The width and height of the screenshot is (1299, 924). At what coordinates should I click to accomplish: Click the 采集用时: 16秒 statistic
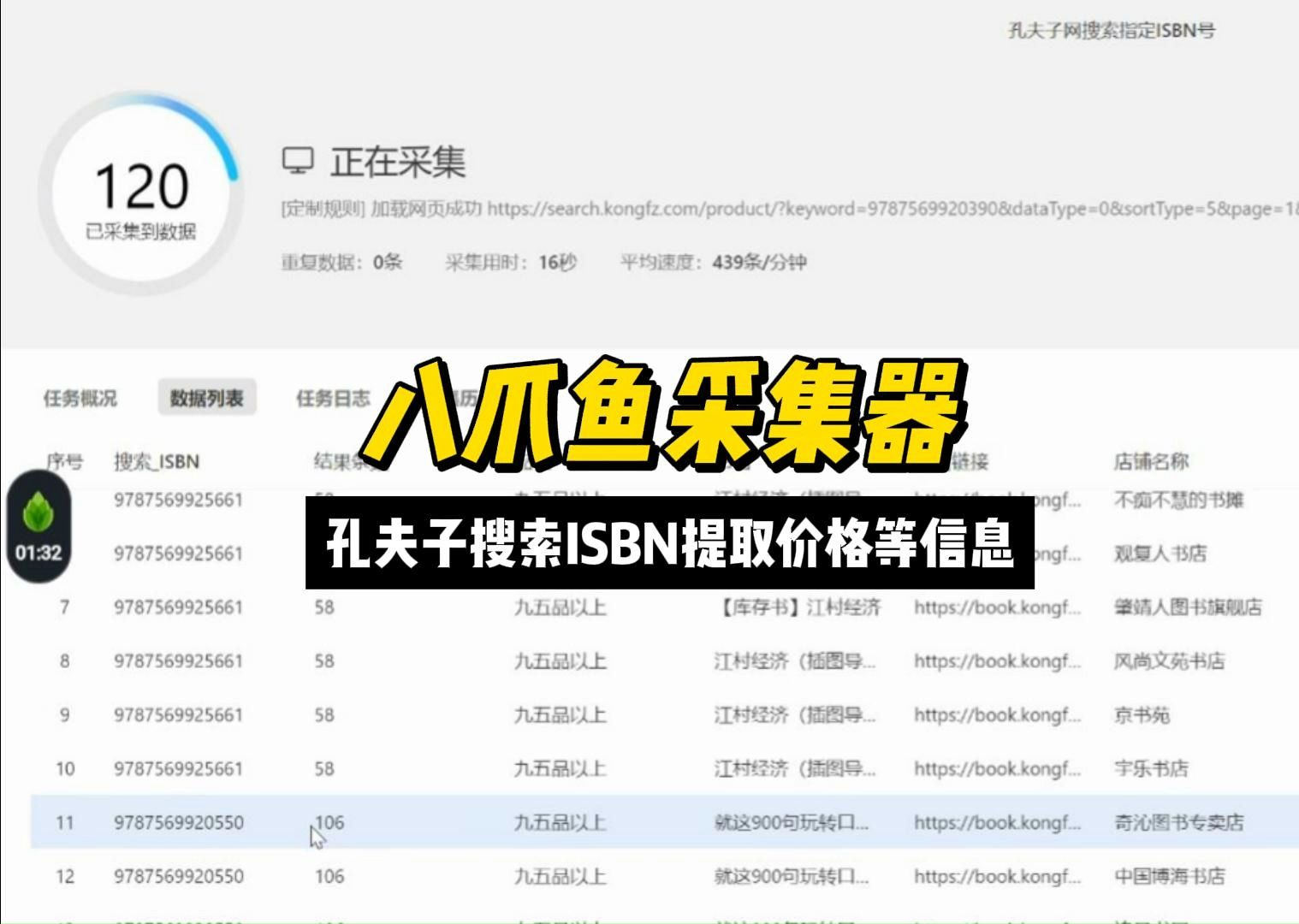511,262
